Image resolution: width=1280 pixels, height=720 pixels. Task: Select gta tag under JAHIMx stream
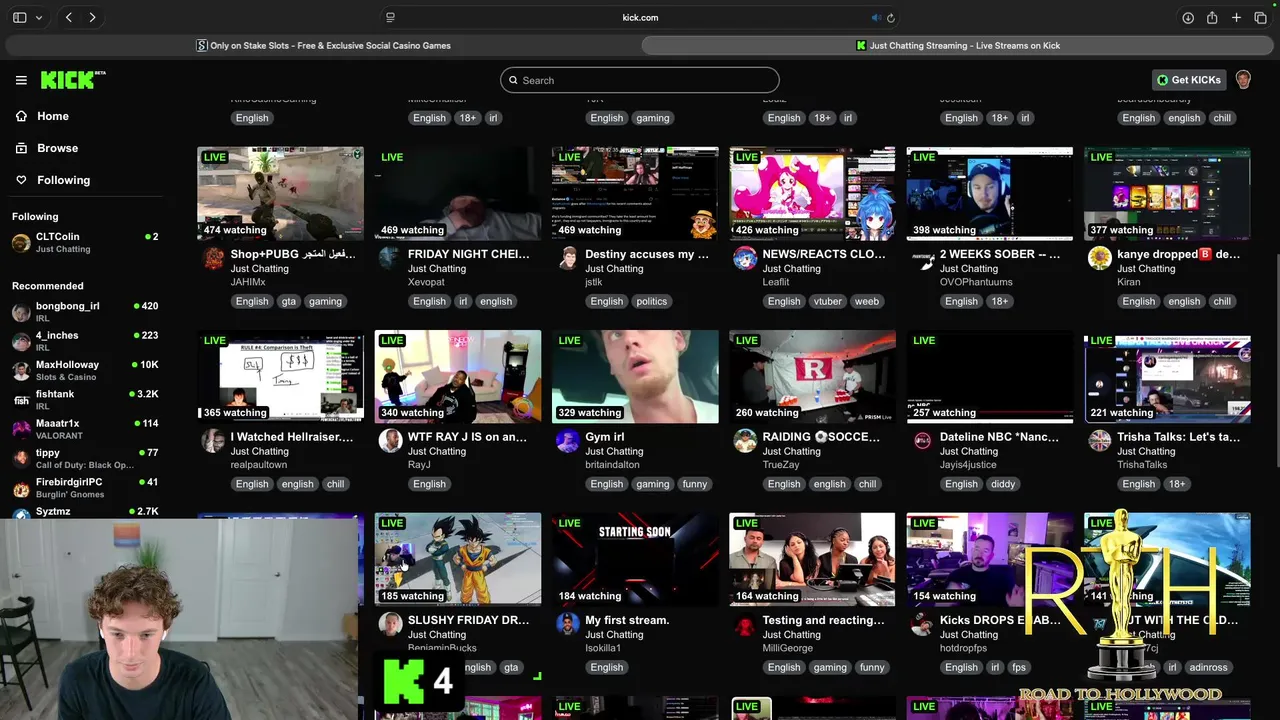[289, 301]
